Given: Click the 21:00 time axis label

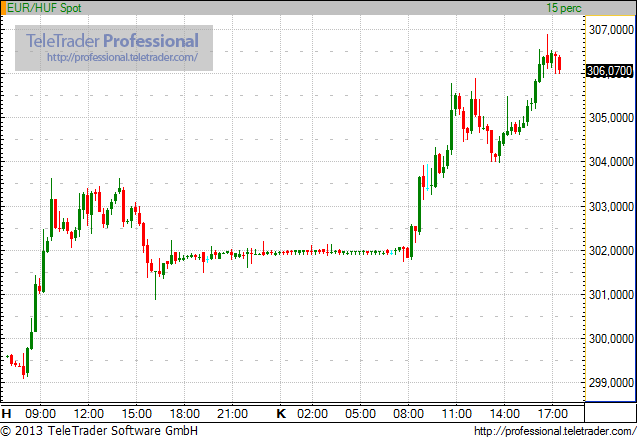Looking at the screenshot, I should 232,414.
